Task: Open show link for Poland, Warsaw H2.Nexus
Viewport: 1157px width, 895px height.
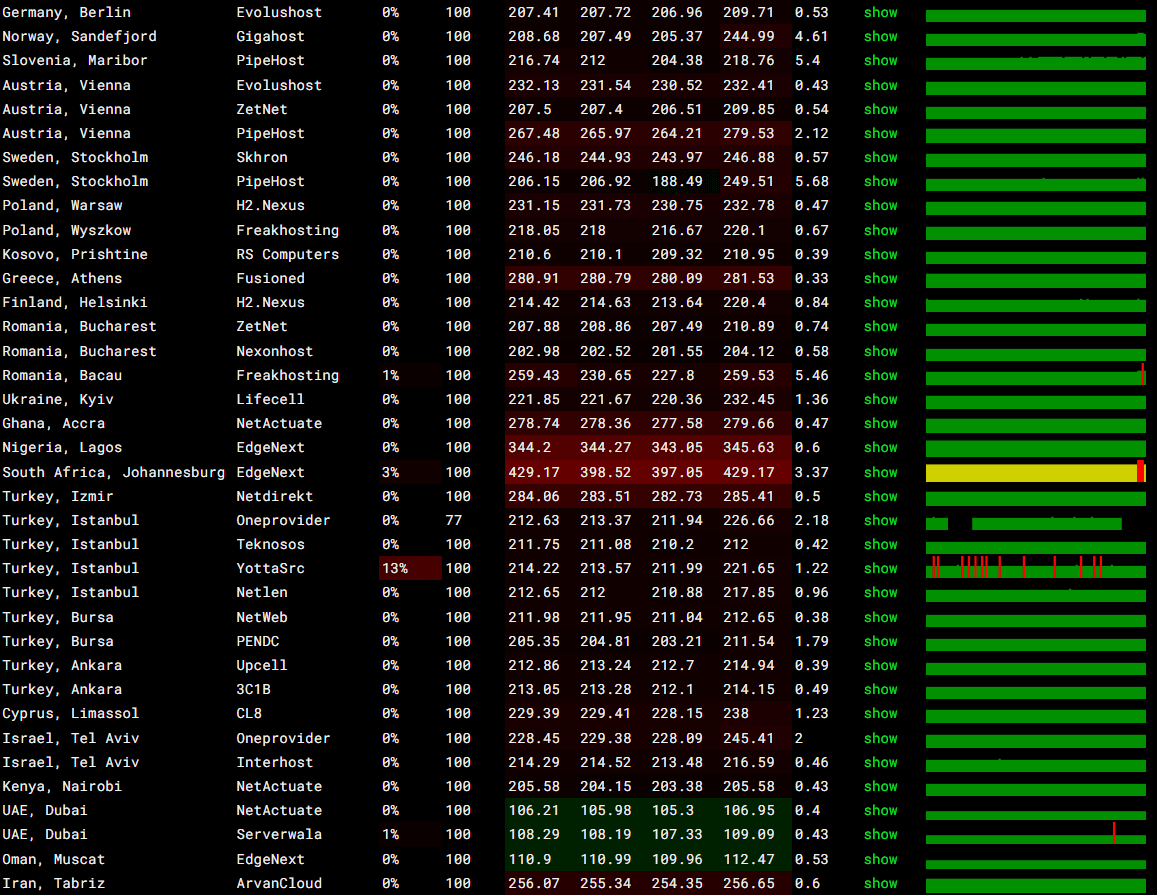Action: click(880, 206)
